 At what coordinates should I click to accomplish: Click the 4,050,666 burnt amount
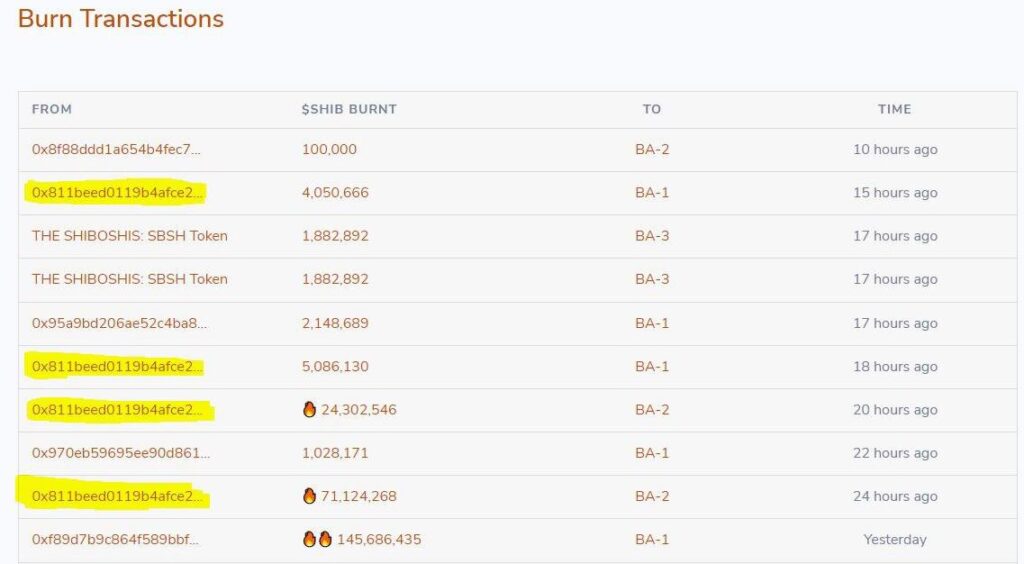pyautogui.click(x=335, y=193)
